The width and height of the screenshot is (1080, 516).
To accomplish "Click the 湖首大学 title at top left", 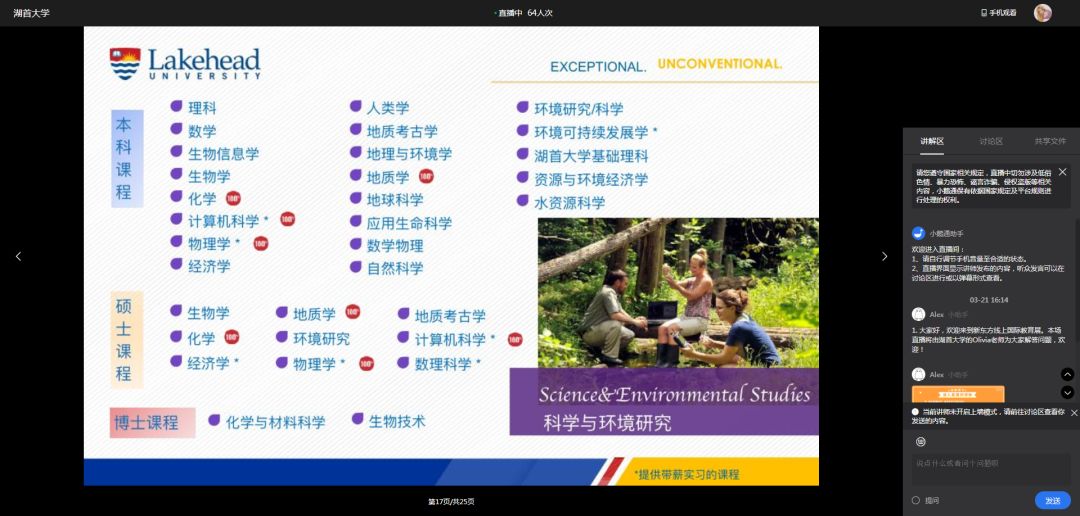I will (x=31, y=13).
